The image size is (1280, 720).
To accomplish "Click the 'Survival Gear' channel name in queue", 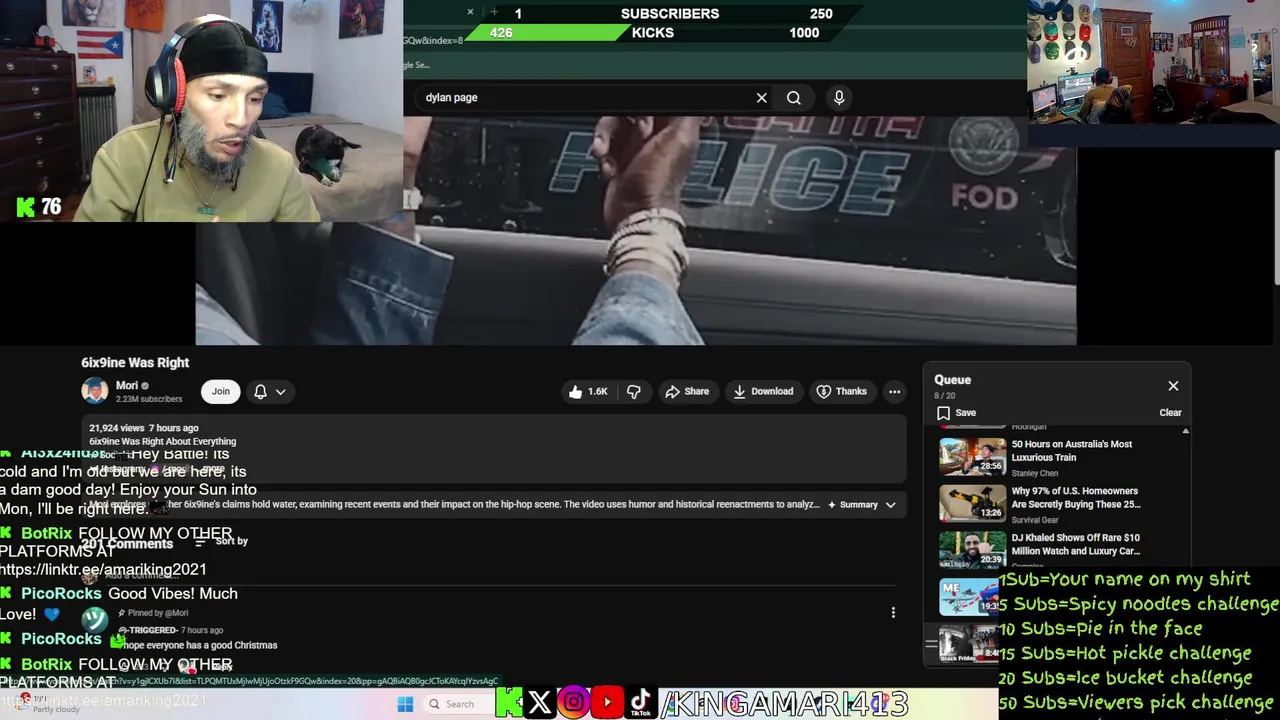I will pos(1034,520).
